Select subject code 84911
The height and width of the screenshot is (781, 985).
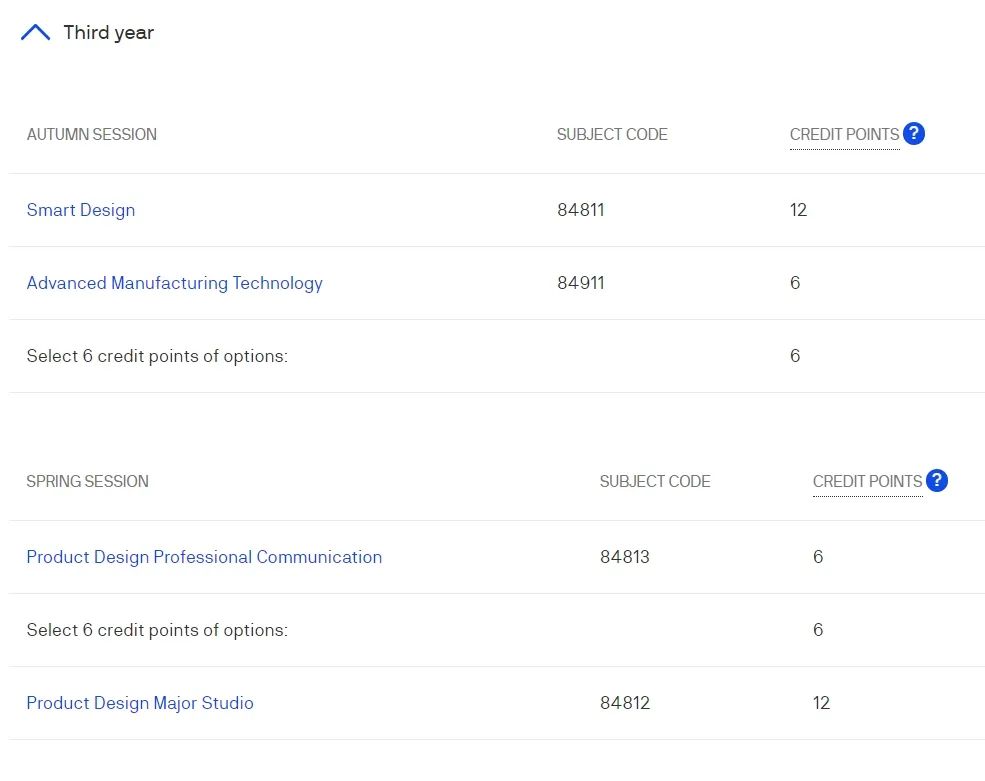[x=580, y=283]
